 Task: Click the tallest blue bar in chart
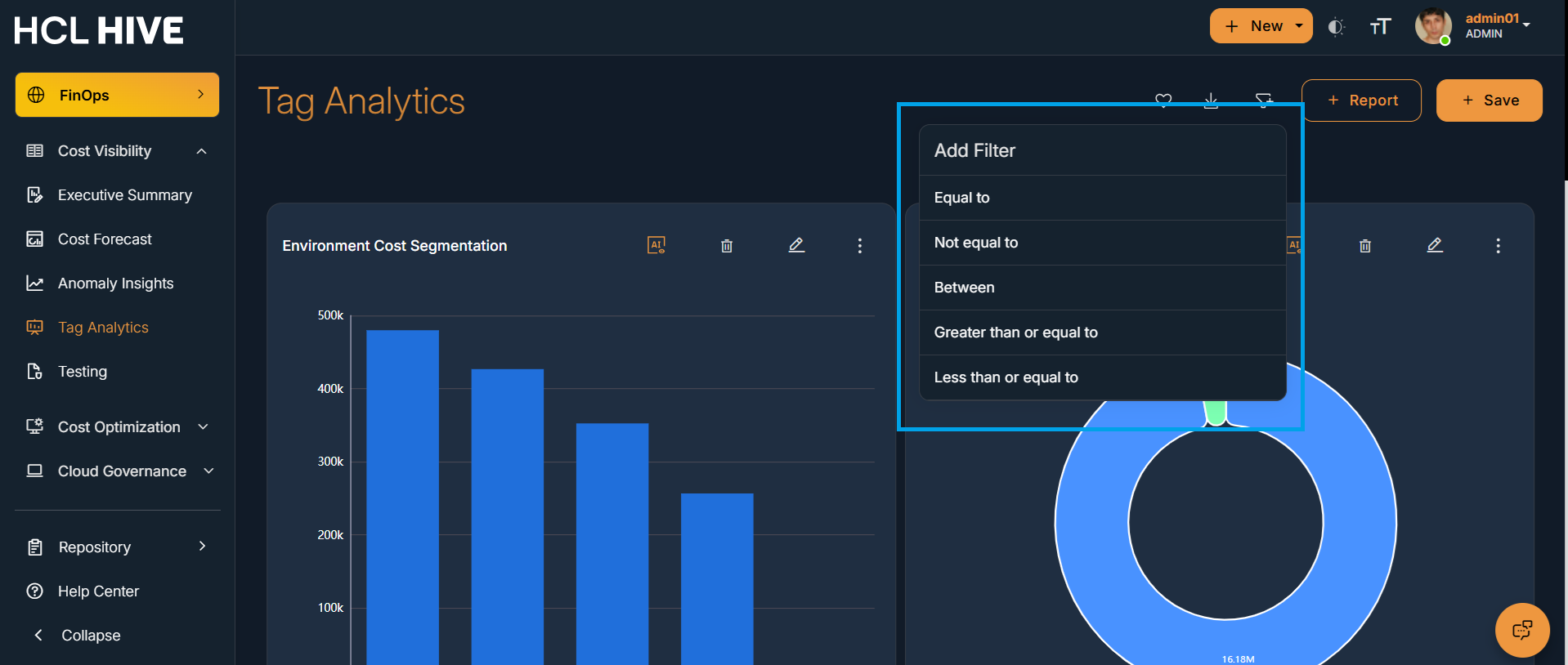point(402,497)
